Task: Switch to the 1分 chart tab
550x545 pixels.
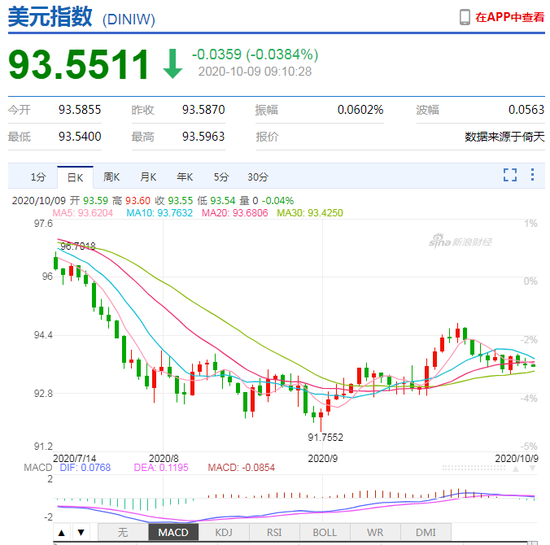Action: point(38,177)
